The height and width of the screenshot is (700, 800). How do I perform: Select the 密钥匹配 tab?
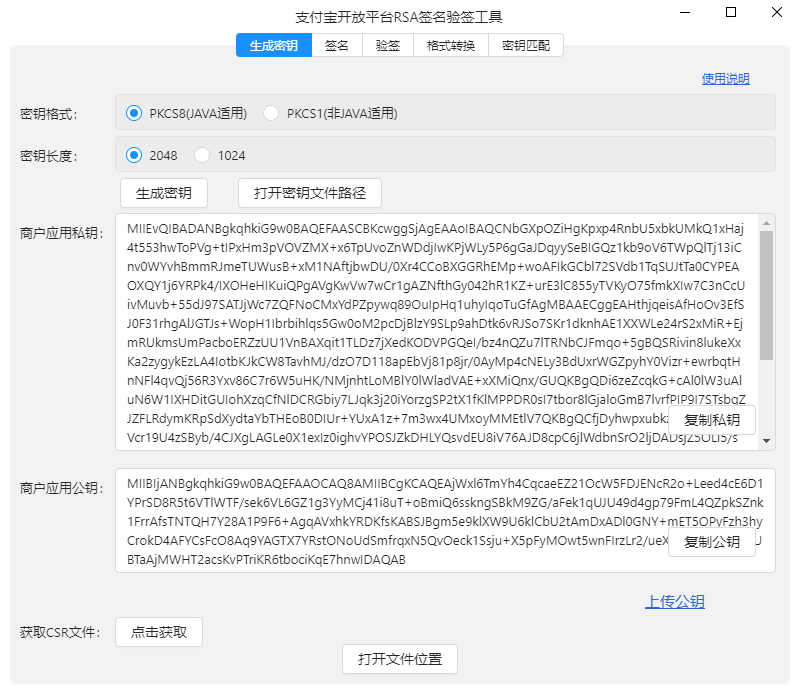tap(526, 45)
